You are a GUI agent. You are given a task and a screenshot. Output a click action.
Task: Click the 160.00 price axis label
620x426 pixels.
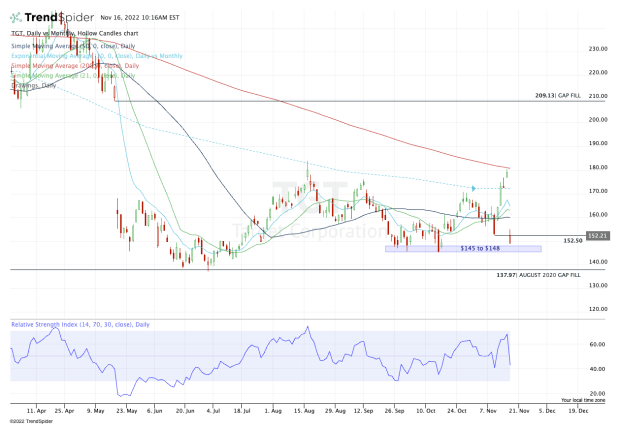point(598,214)
